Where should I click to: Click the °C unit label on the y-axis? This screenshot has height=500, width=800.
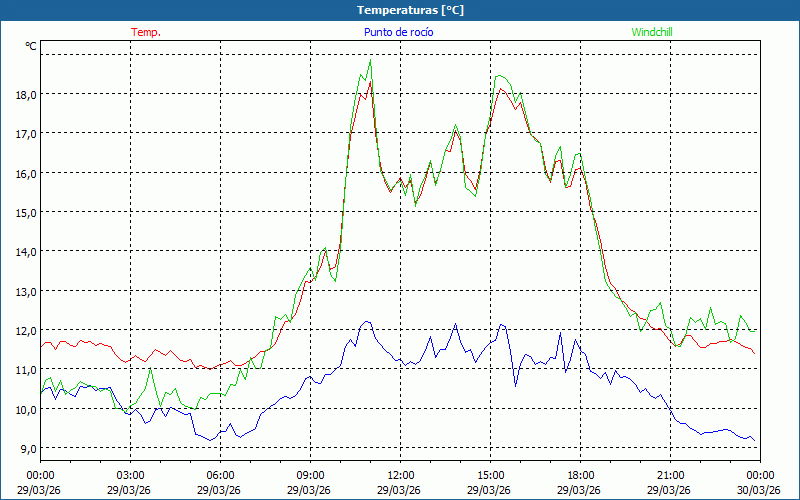[31, 46]
